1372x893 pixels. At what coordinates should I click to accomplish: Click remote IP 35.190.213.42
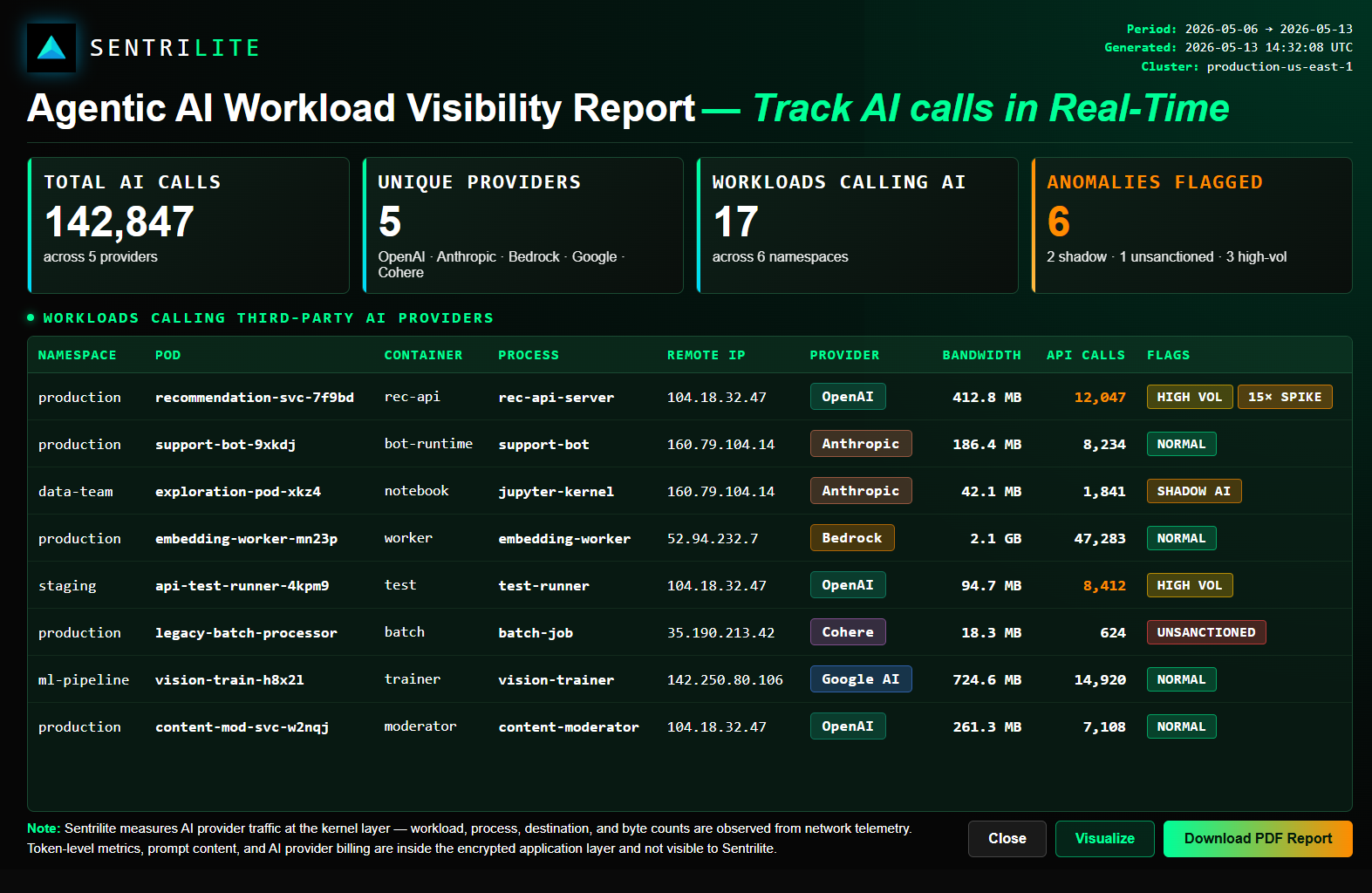[720, 633]
